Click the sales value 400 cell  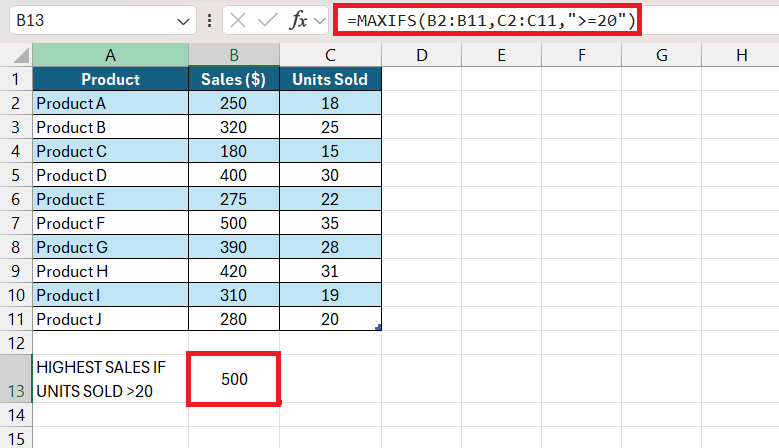234,175
